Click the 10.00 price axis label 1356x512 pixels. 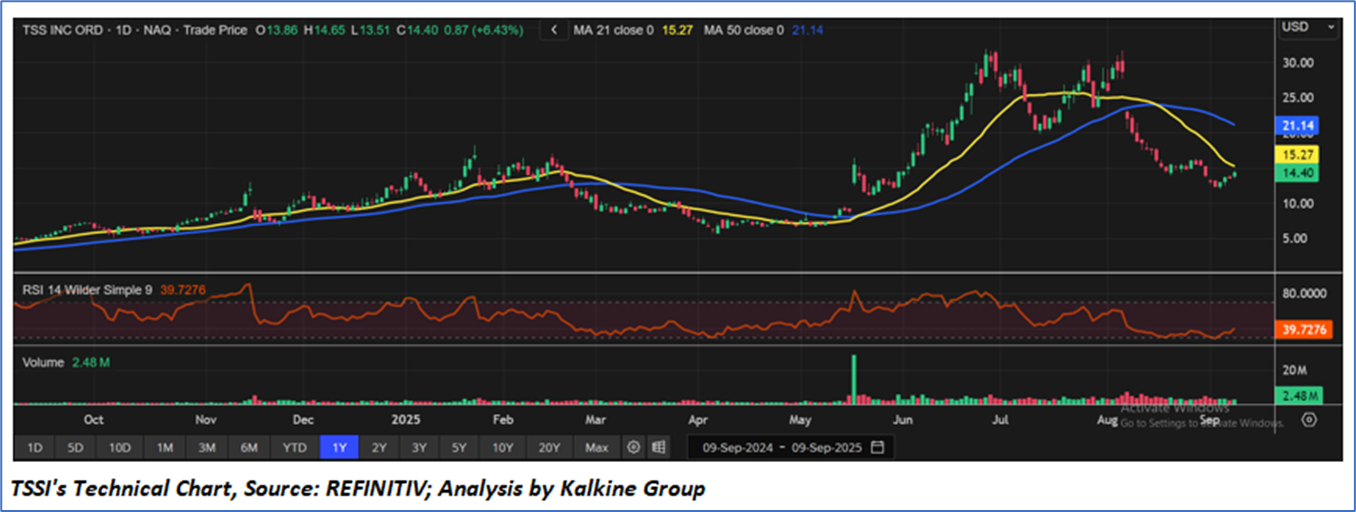pyautogui.click(x=1300, y=203)
